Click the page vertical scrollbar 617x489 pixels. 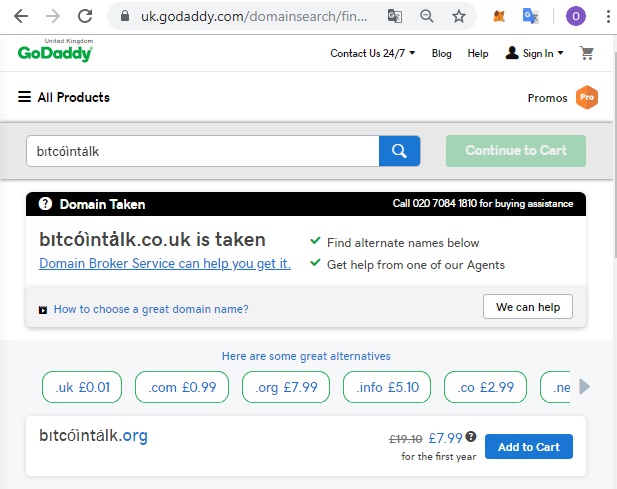(614, 155)
